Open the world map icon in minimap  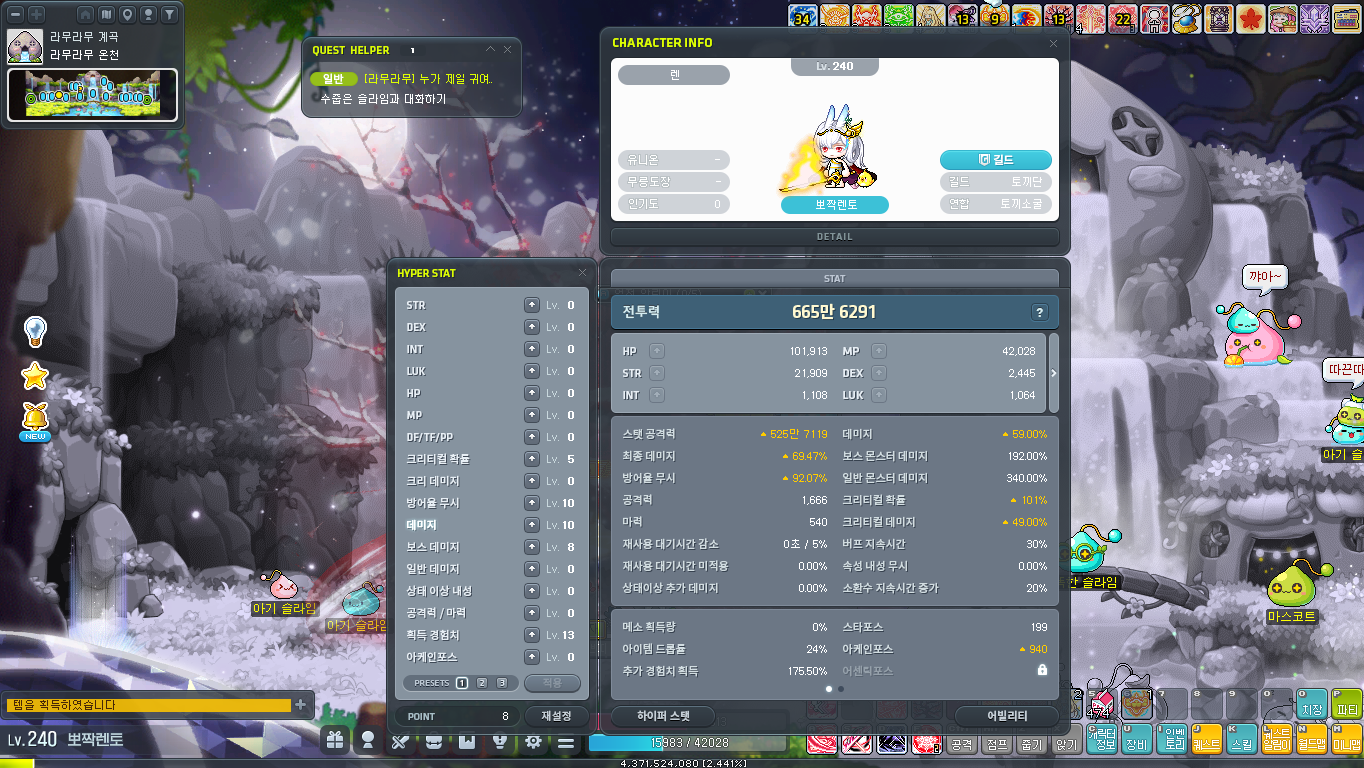(x=106, y=15)
